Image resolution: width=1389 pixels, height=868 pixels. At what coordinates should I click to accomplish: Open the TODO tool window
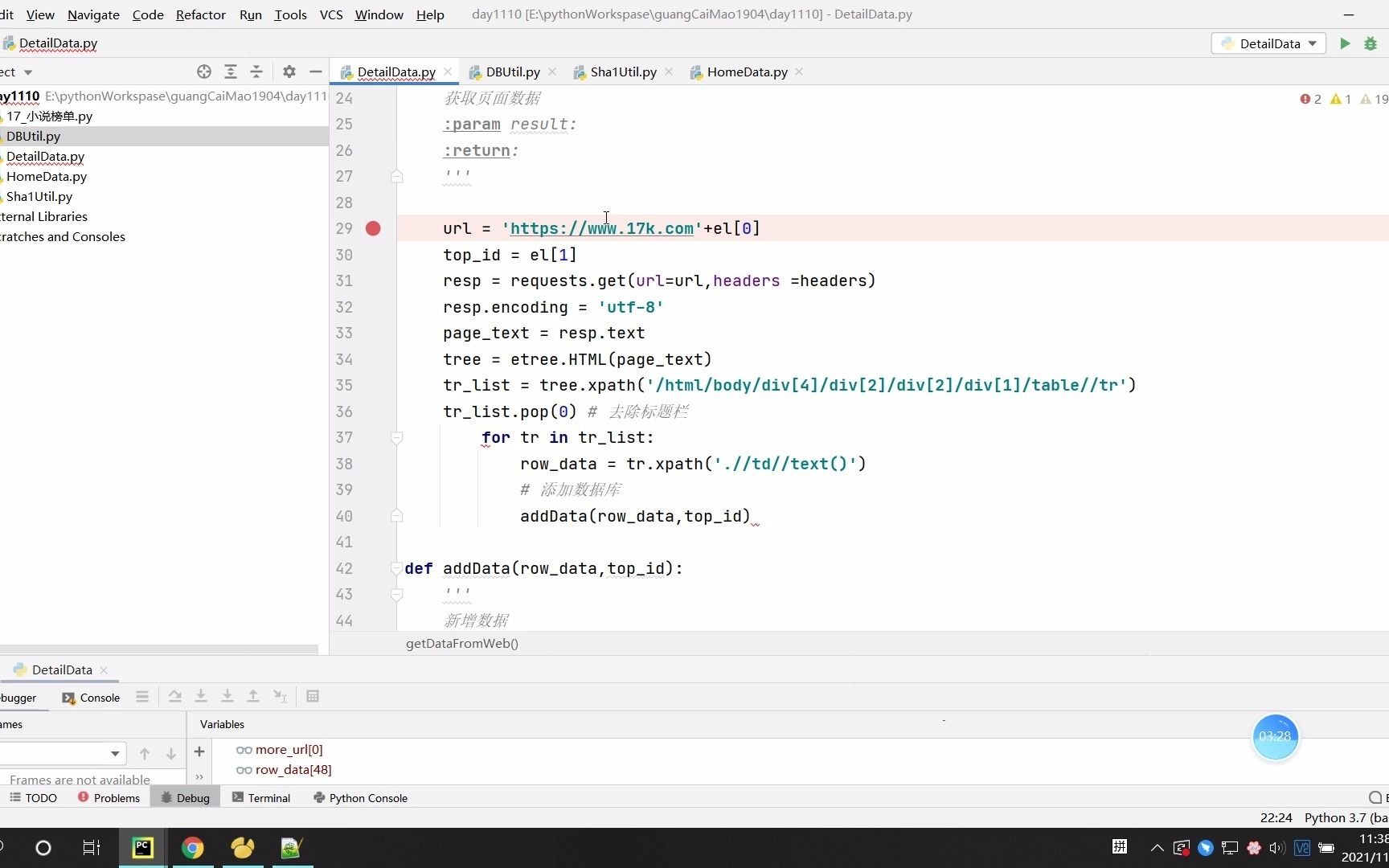coord(33,798)
